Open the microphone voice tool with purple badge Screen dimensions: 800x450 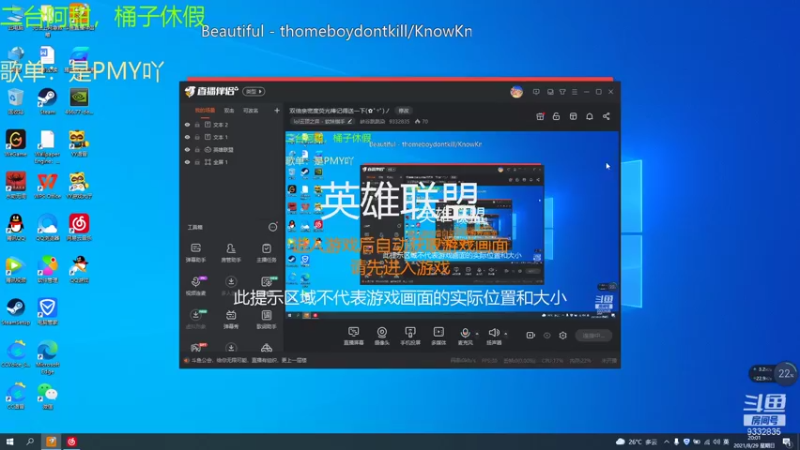pos(196,286)
